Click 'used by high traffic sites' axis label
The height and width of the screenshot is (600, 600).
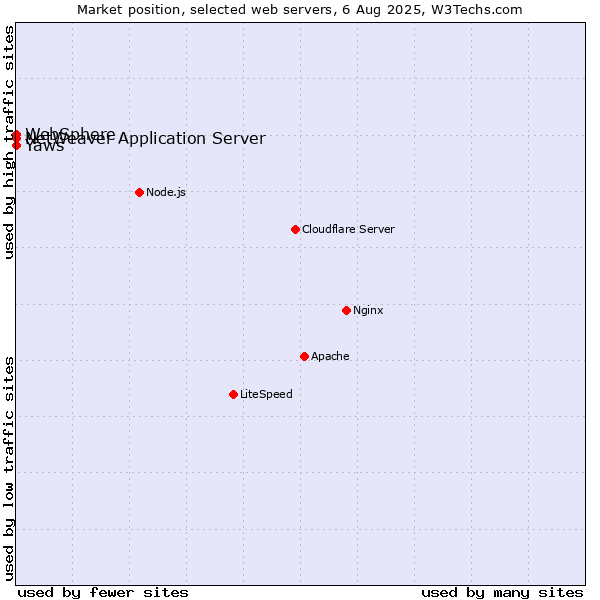[x=9, y=142]
